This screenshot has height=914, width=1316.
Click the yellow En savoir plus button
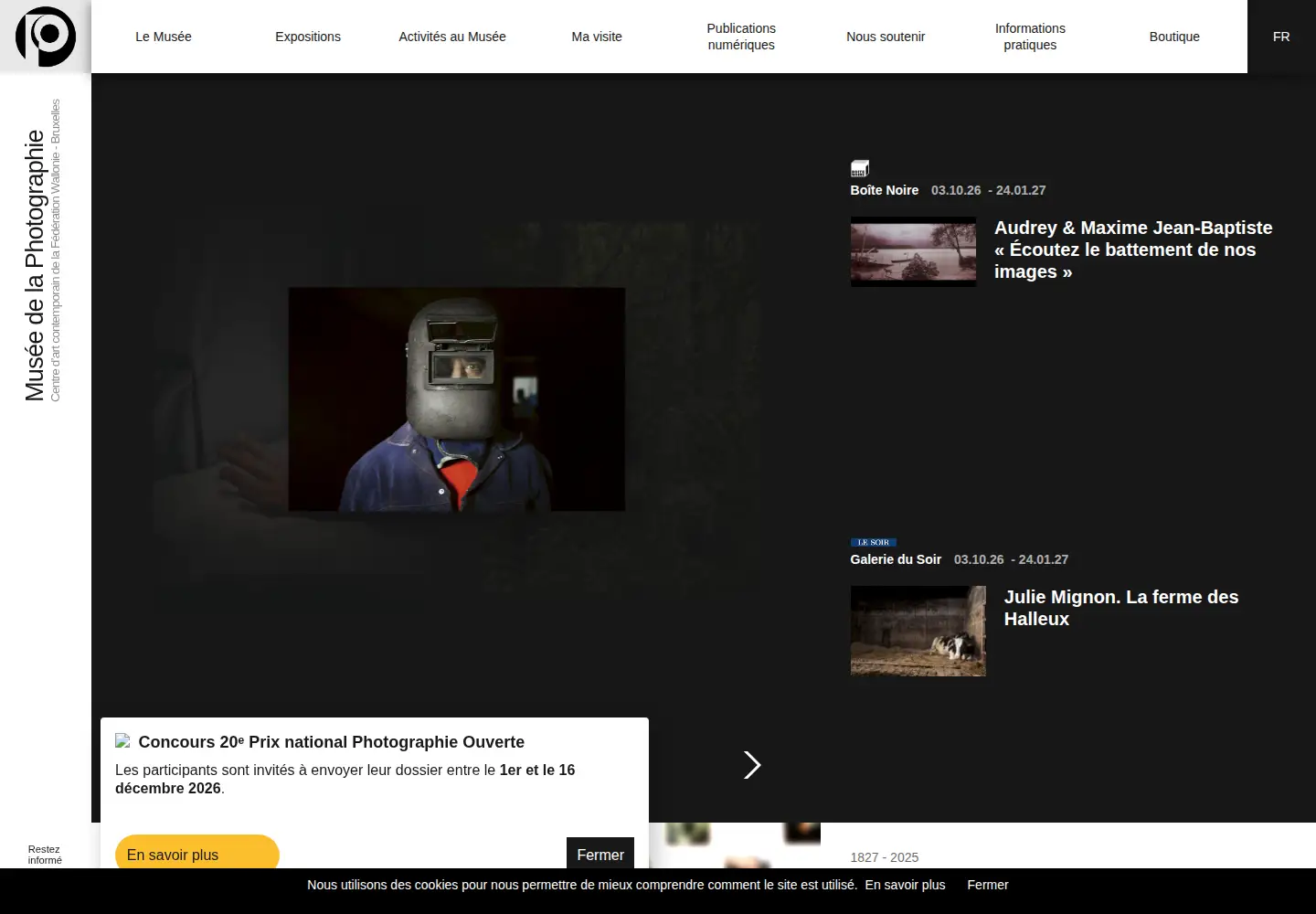pos(197,852)
